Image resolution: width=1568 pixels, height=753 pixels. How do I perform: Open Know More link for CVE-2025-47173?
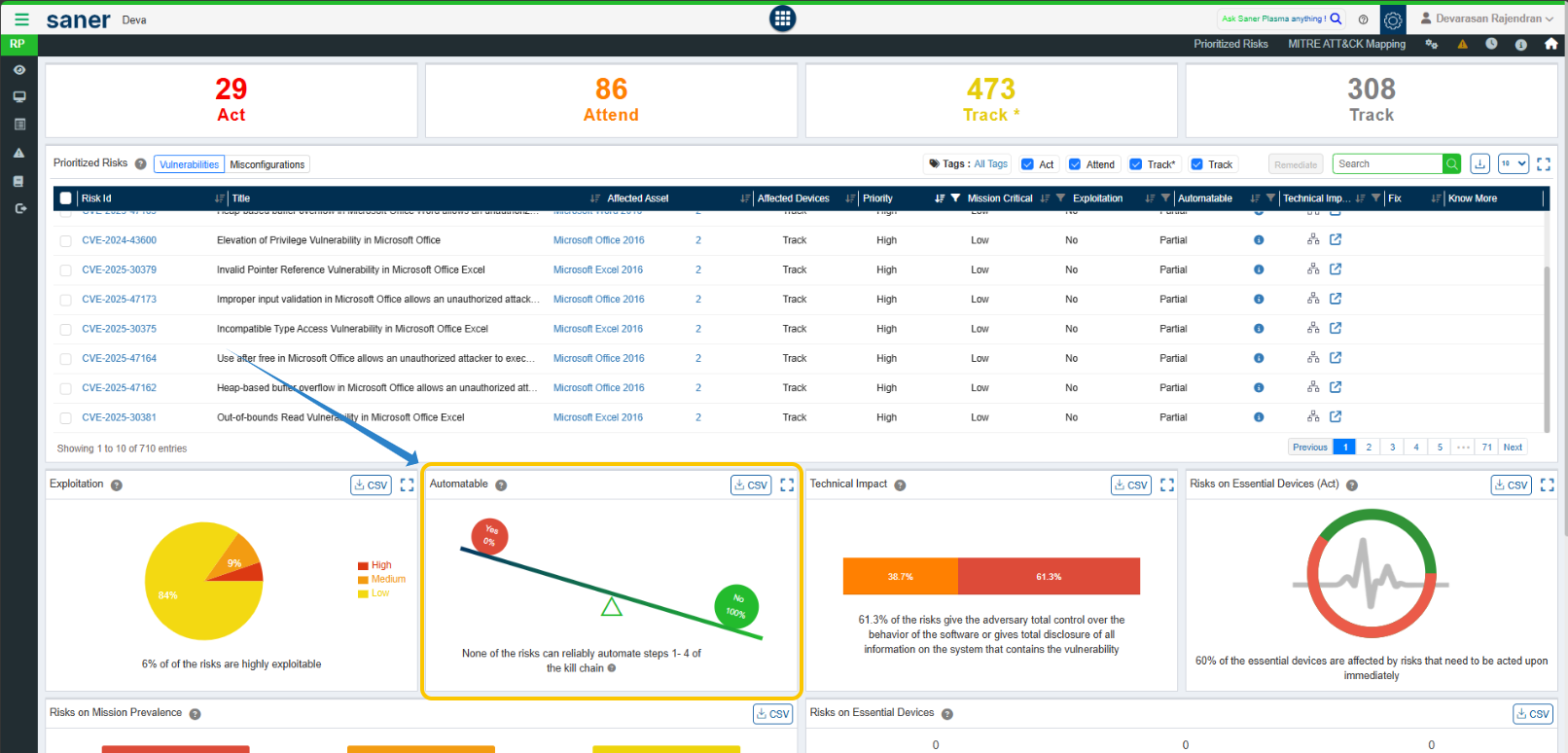pos(1336,299)
